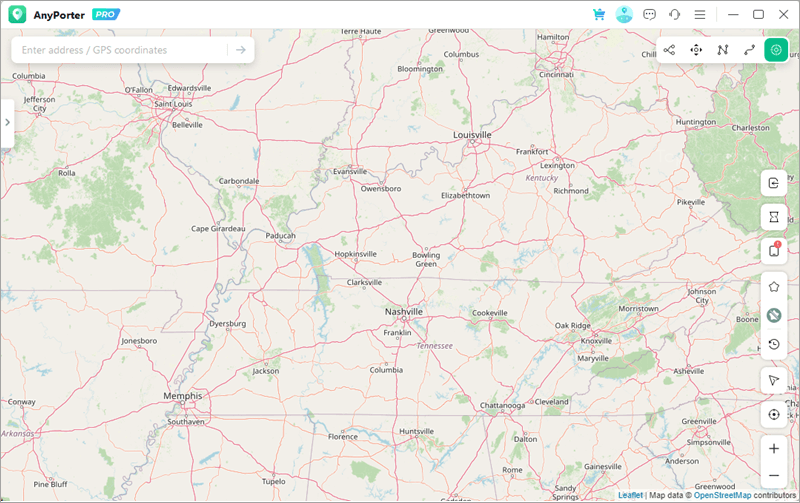Click Jonesboro on the map

[139, 341]
